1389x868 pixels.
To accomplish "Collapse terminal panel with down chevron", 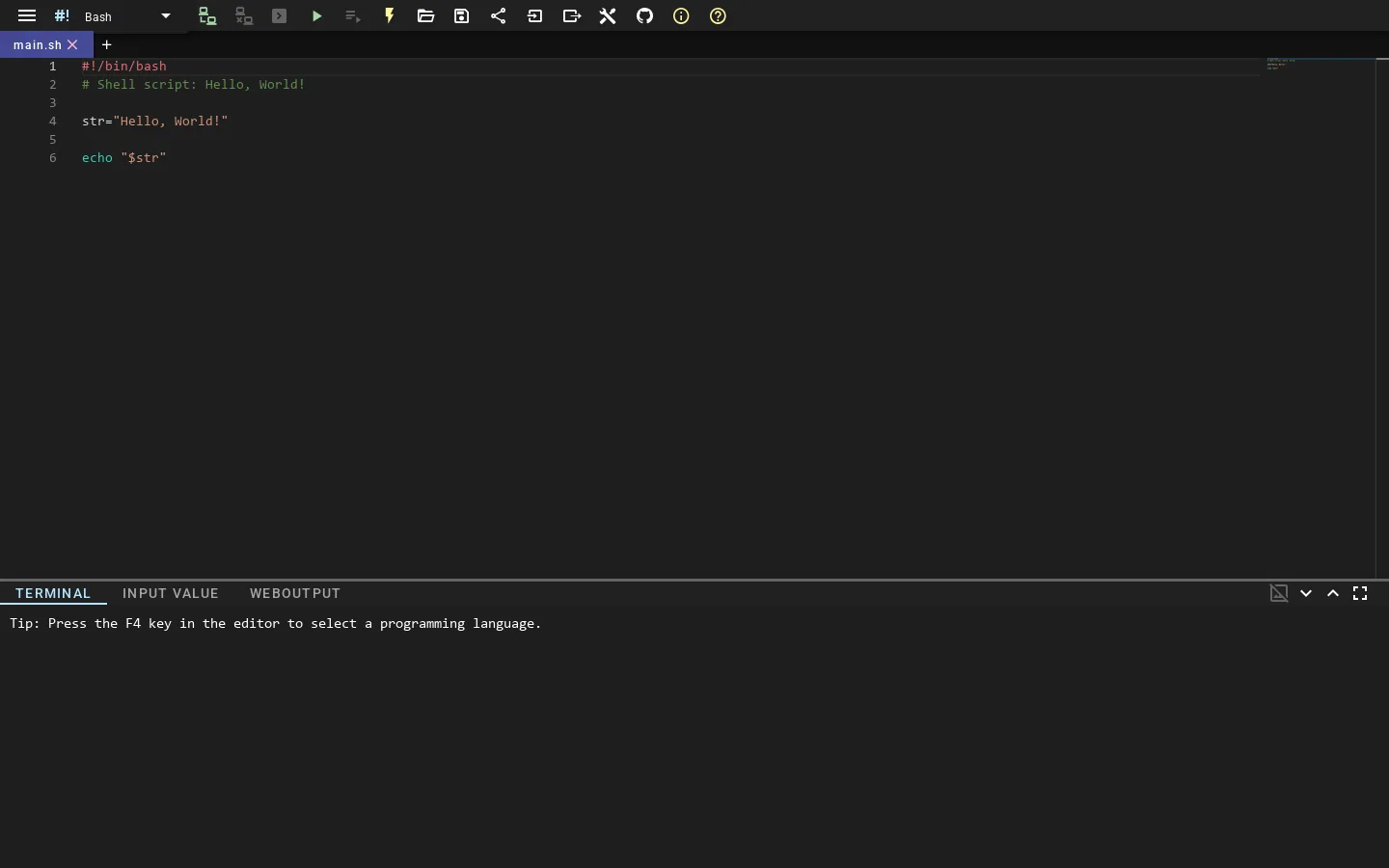I will pos(1307,594).
